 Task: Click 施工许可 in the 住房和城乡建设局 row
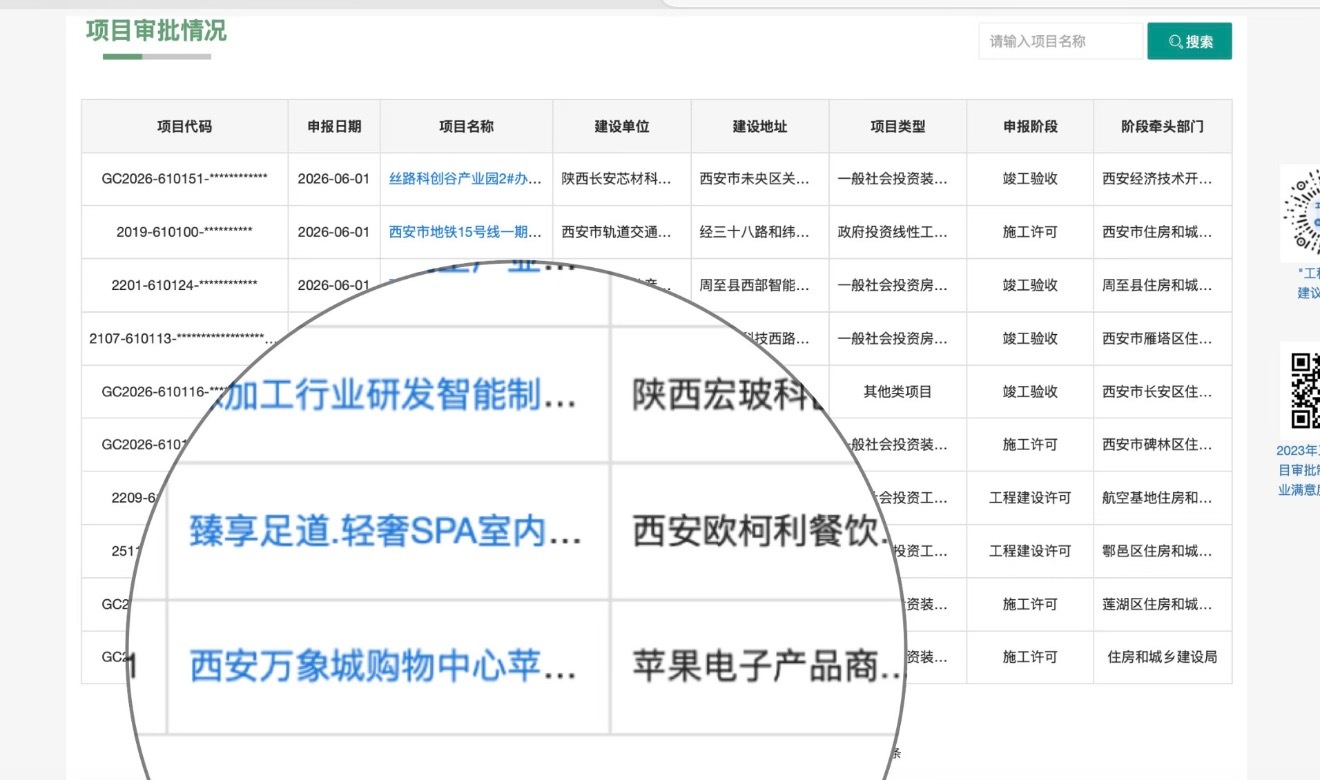[x=1030, y=657]
